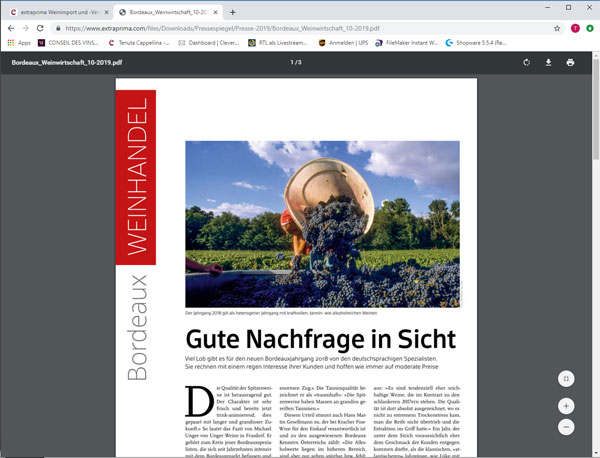Click the CONSEIL DES VINS bookmark favicon
The width and height of the screenshot is (600, 458).
tap(41, 43)
